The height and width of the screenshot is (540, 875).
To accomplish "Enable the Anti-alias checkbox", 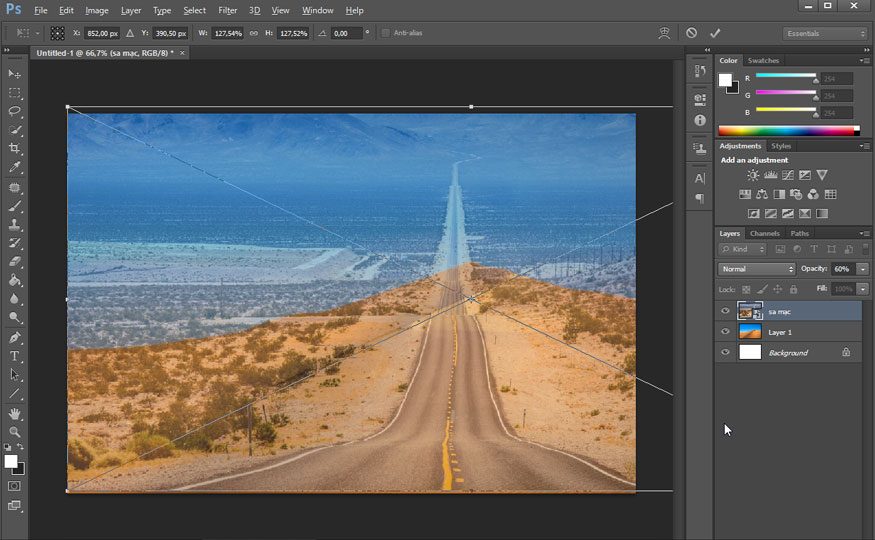I will [386, 33].
